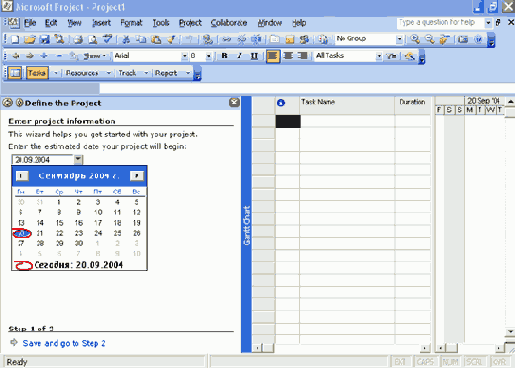Click the New blank project icon
This screenshot has height=368, width=515.
(x=15, y=39)
